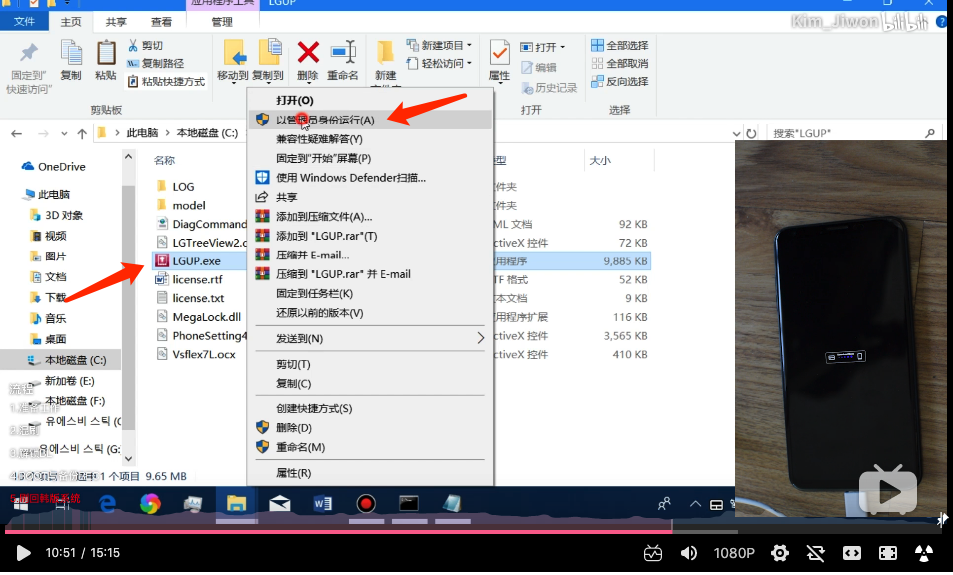Toggle the danmaku display TV icon in player
Screen dimensions: 953x575
pos(653,553)
